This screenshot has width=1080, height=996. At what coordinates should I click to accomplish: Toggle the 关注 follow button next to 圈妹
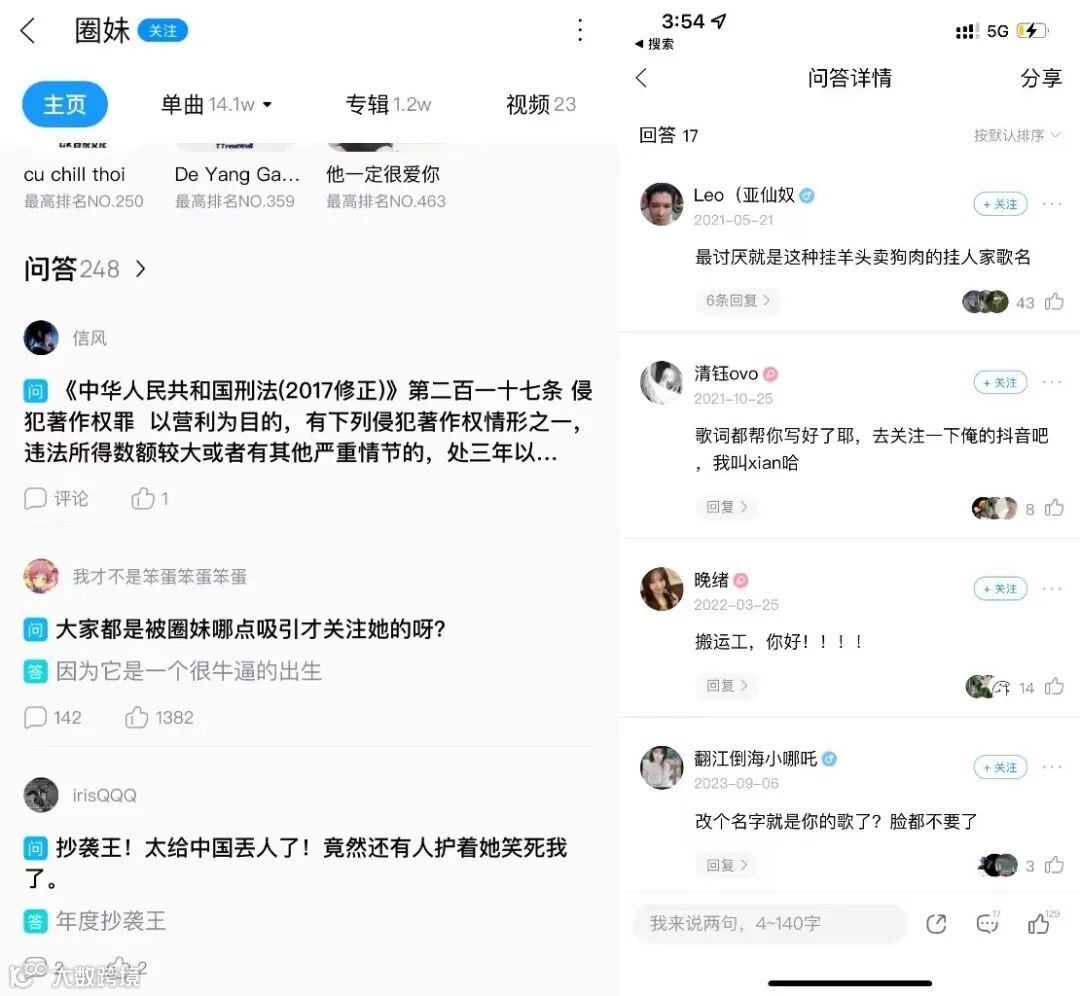click(163, 31)
